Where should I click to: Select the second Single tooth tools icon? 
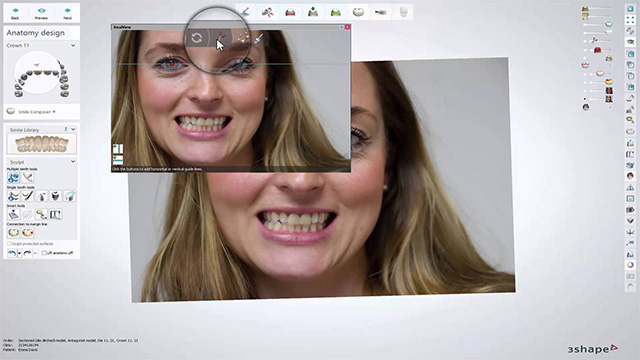point(27,196)
